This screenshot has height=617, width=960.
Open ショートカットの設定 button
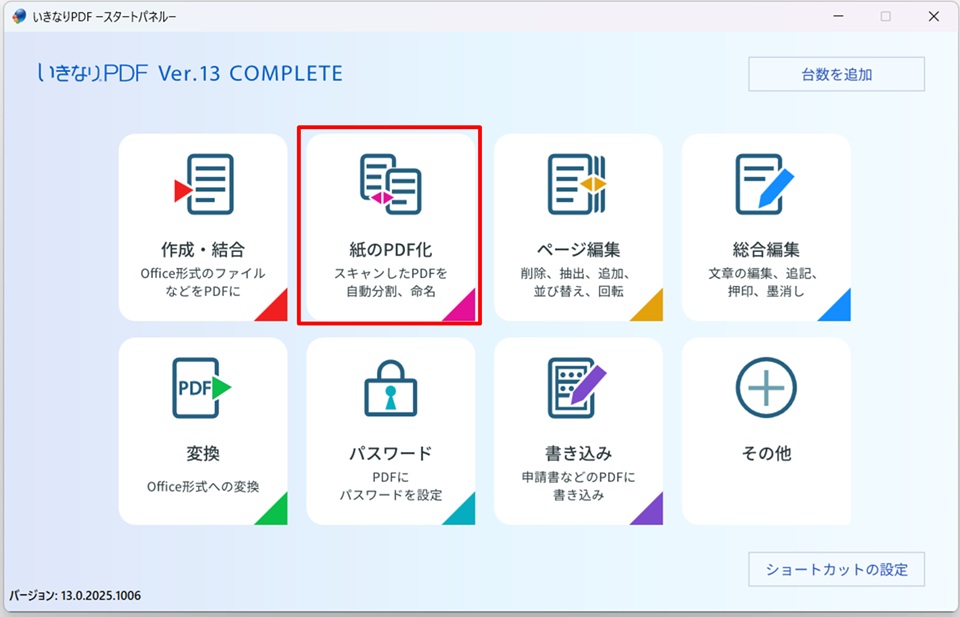tap(836, 569)
